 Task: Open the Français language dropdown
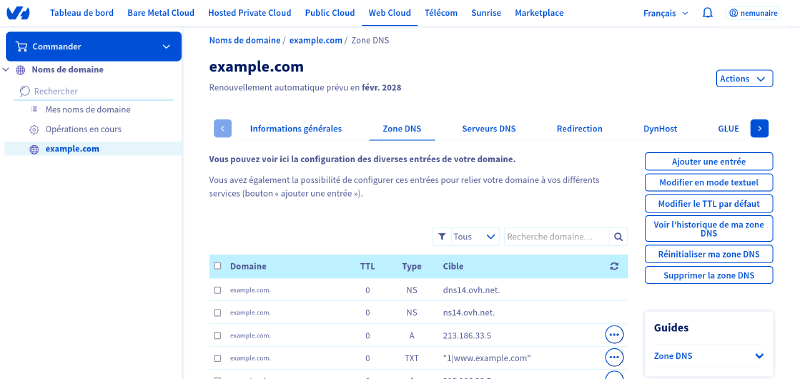(x=665, y=13)
